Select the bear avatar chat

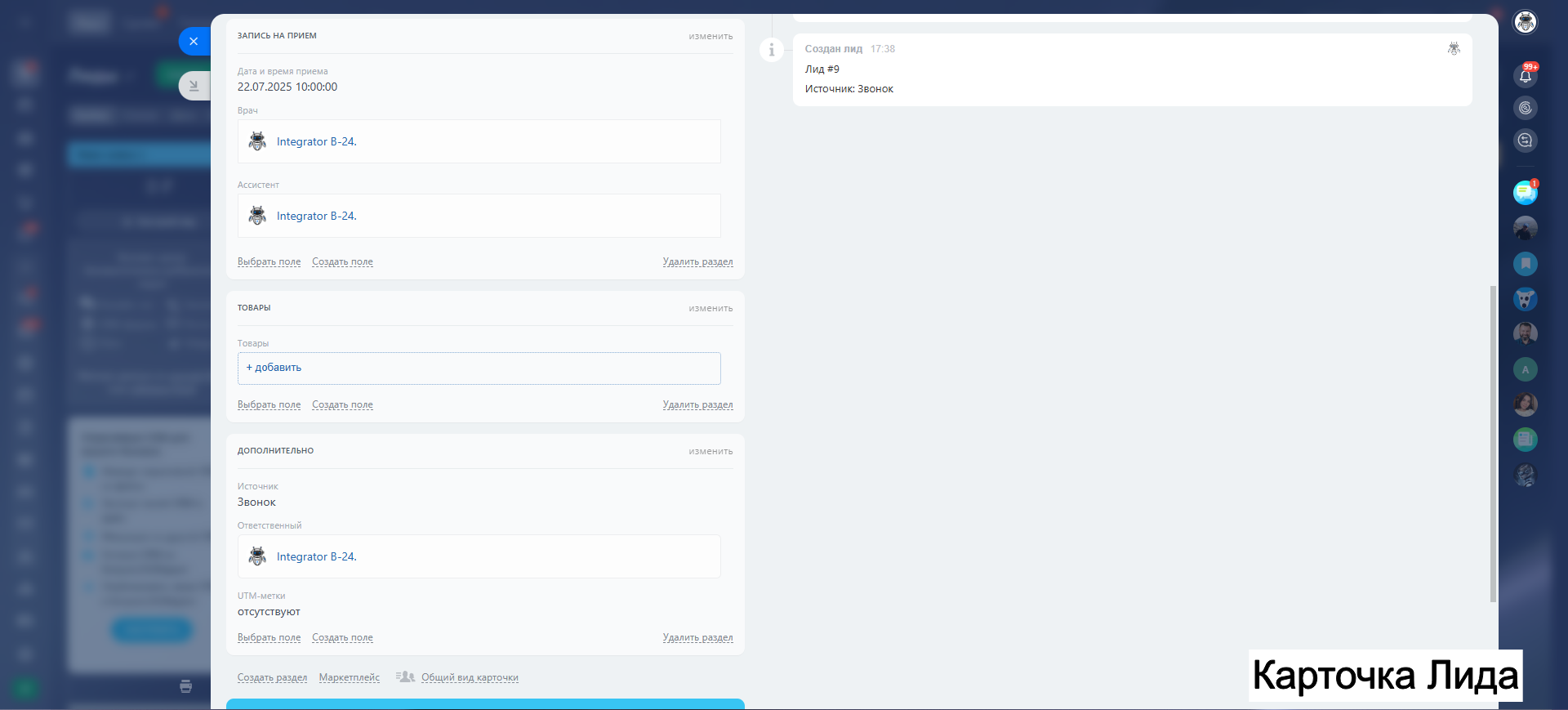(x=1525, y=299)
